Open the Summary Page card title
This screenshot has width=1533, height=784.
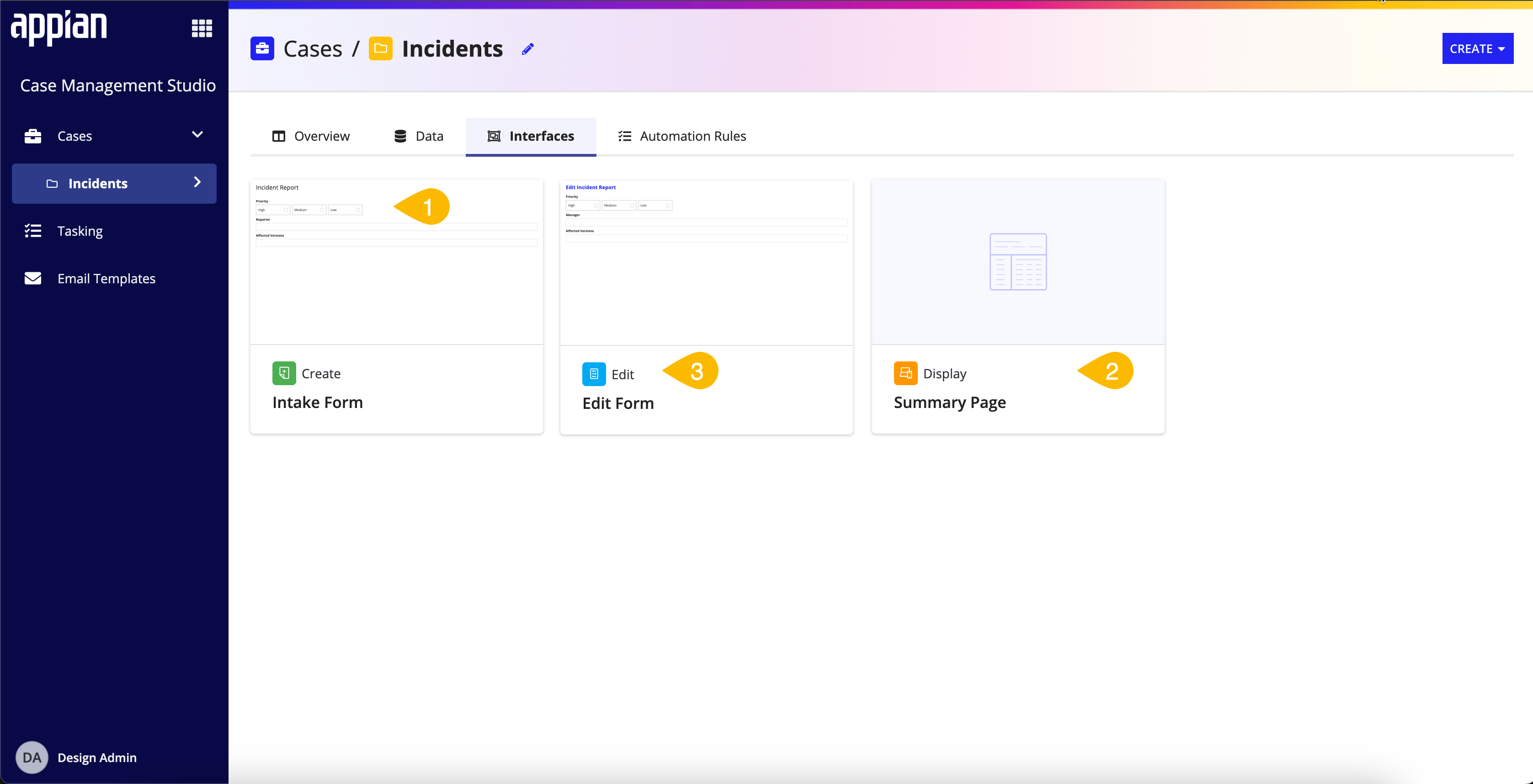(x=950, y=402)
